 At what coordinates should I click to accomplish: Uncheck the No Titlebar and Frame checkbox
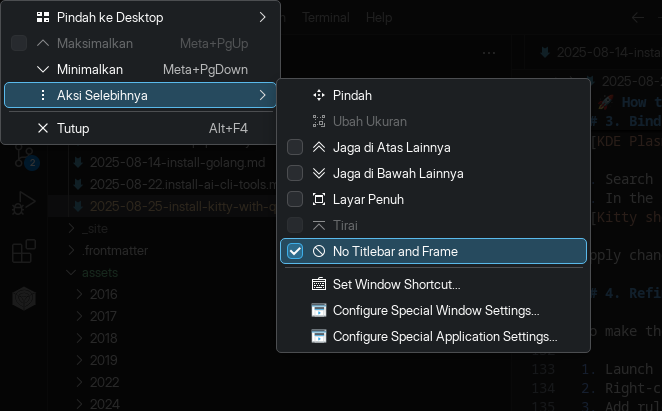(295, 251)
